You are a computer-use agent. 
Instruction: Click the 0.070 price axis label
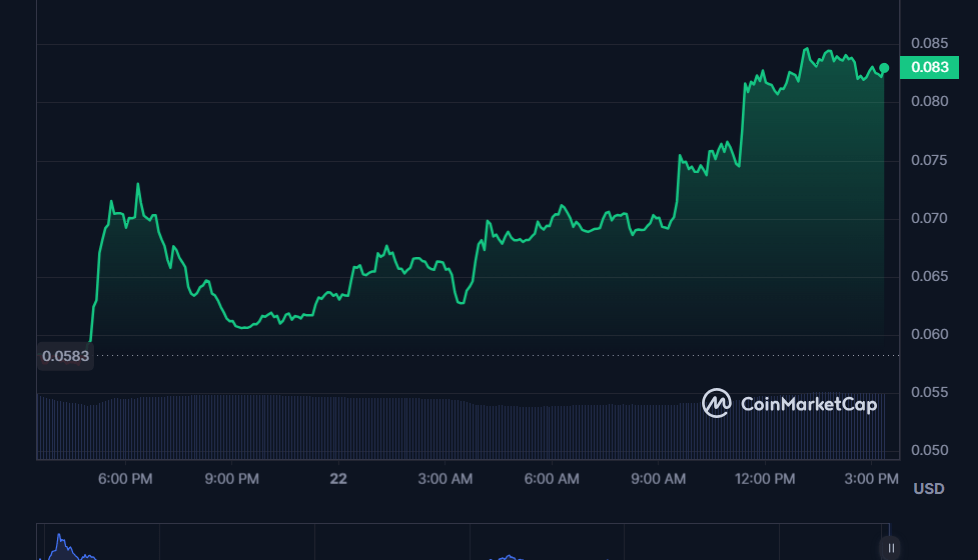pos(929,218)
